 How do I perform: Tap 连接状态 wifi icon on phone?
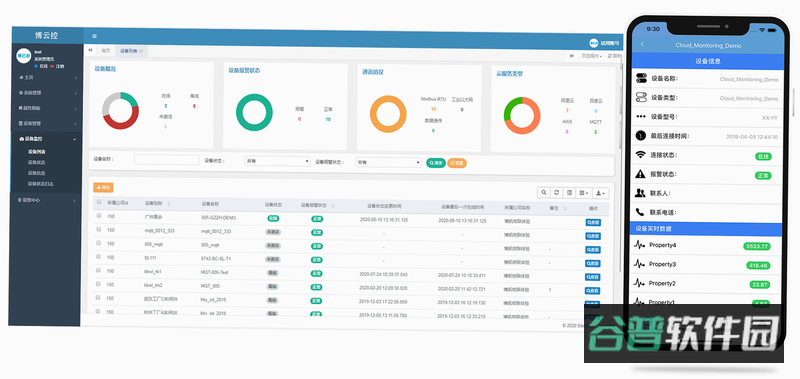[x=640, y=155]
